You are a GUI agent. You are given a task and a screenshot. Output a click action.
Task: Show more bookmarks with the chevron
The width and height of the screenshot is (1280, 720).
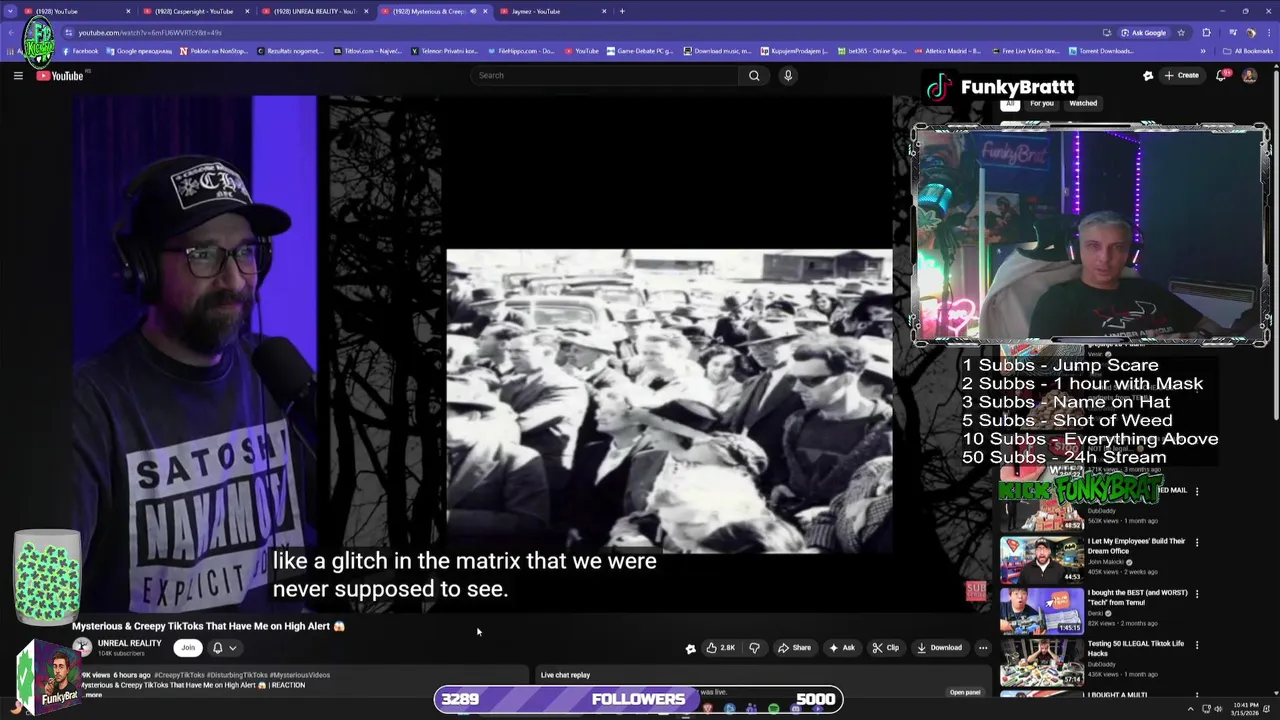[x=1203, y=51]
